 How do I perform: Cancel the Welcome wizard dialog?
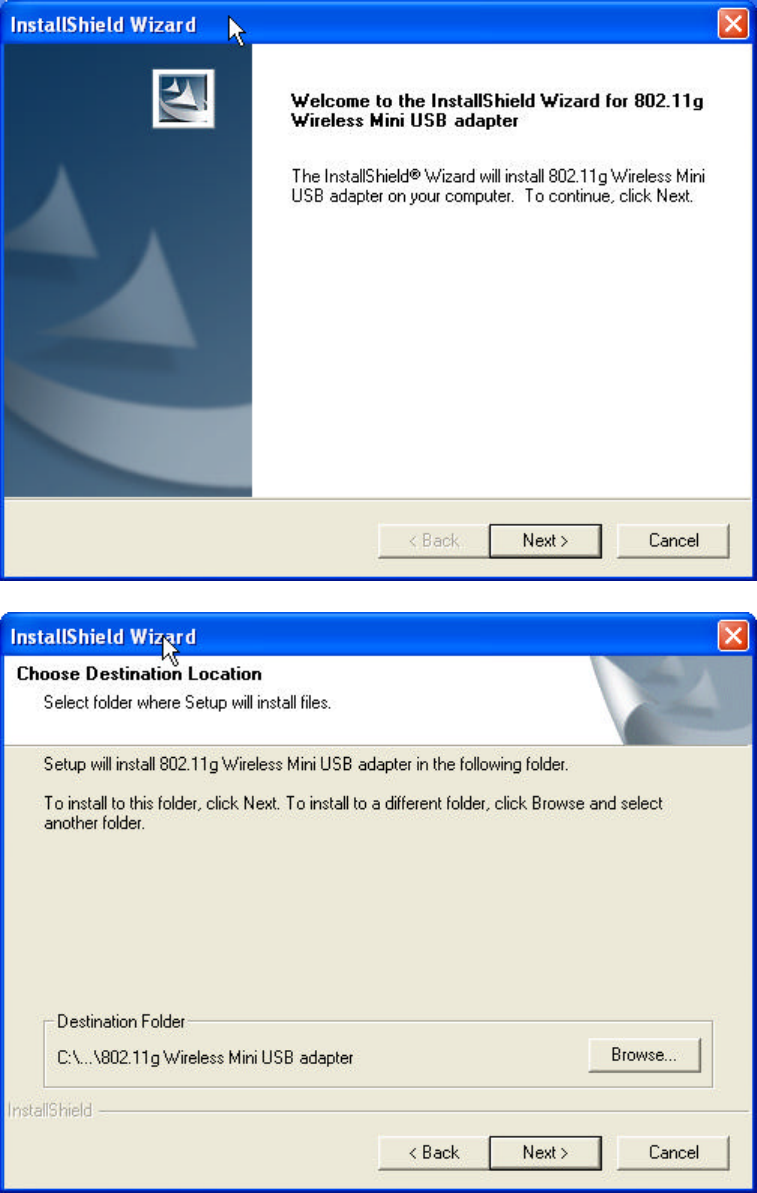point(673,540)
